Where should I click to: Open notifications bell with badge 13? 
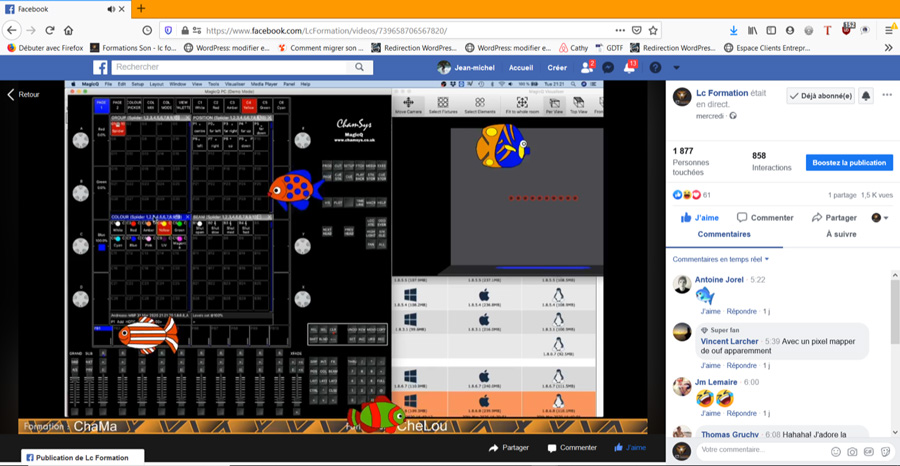tap(630, 67)
